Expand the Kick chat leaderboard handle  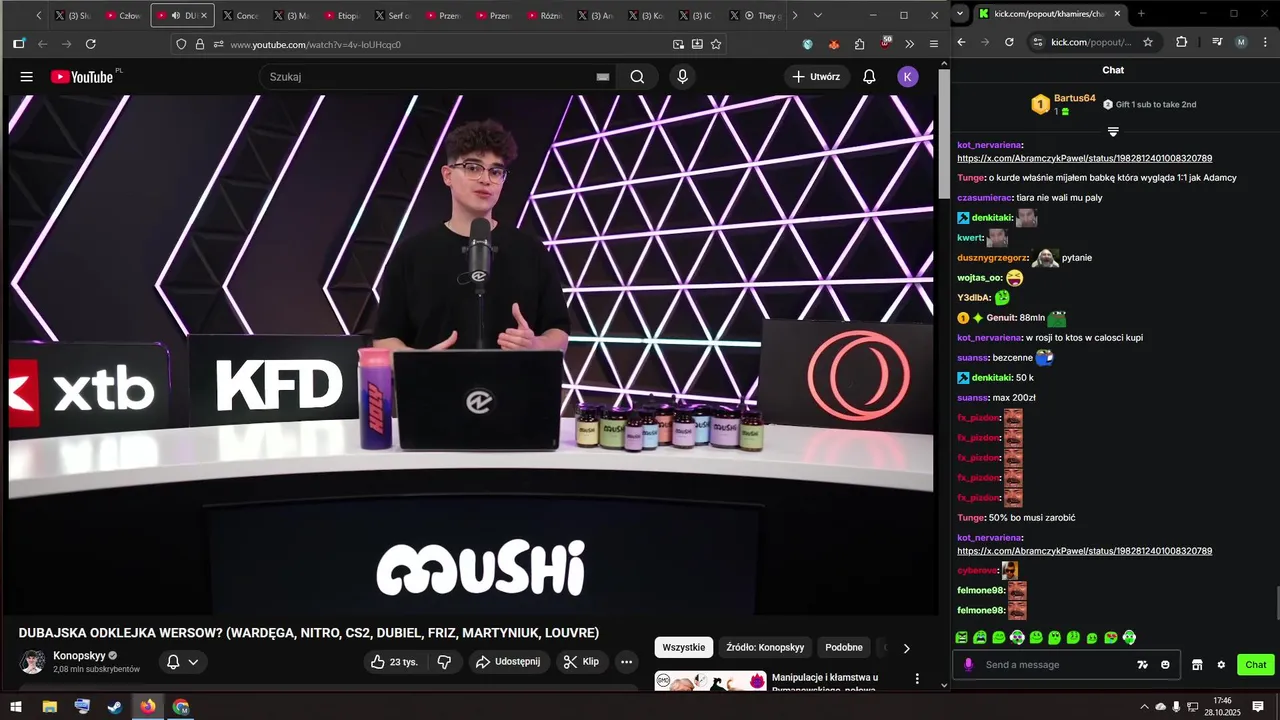pos(1113,132)
